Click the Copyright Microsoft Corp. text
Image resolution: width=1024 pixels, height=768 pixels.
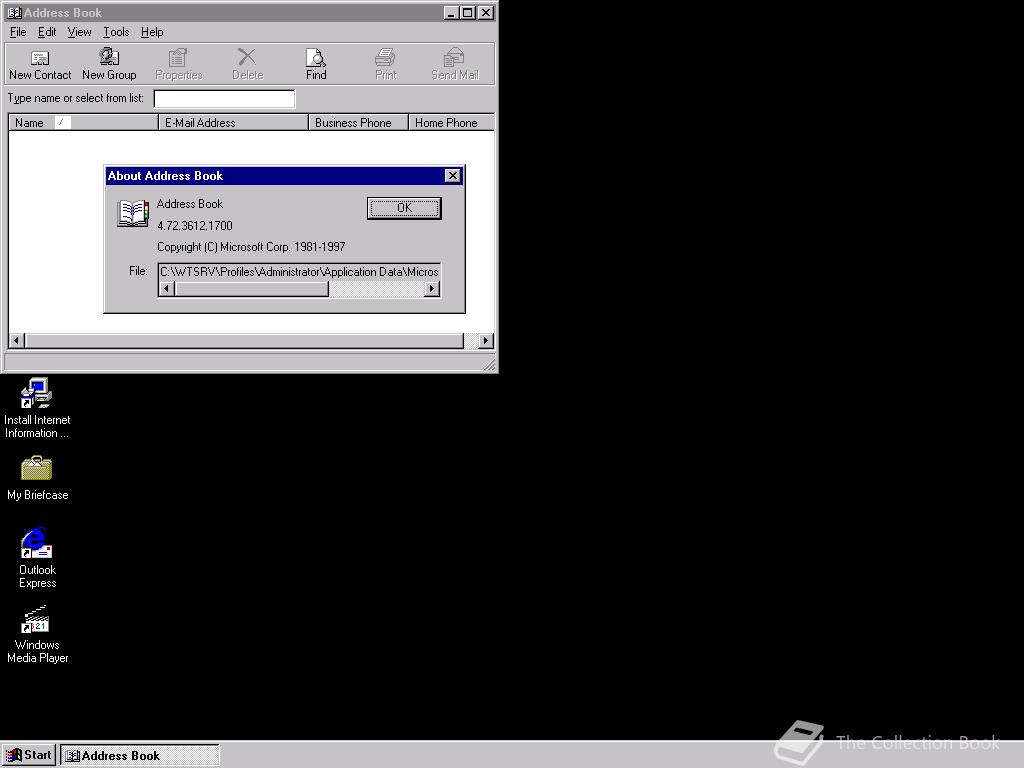(251, 247)
